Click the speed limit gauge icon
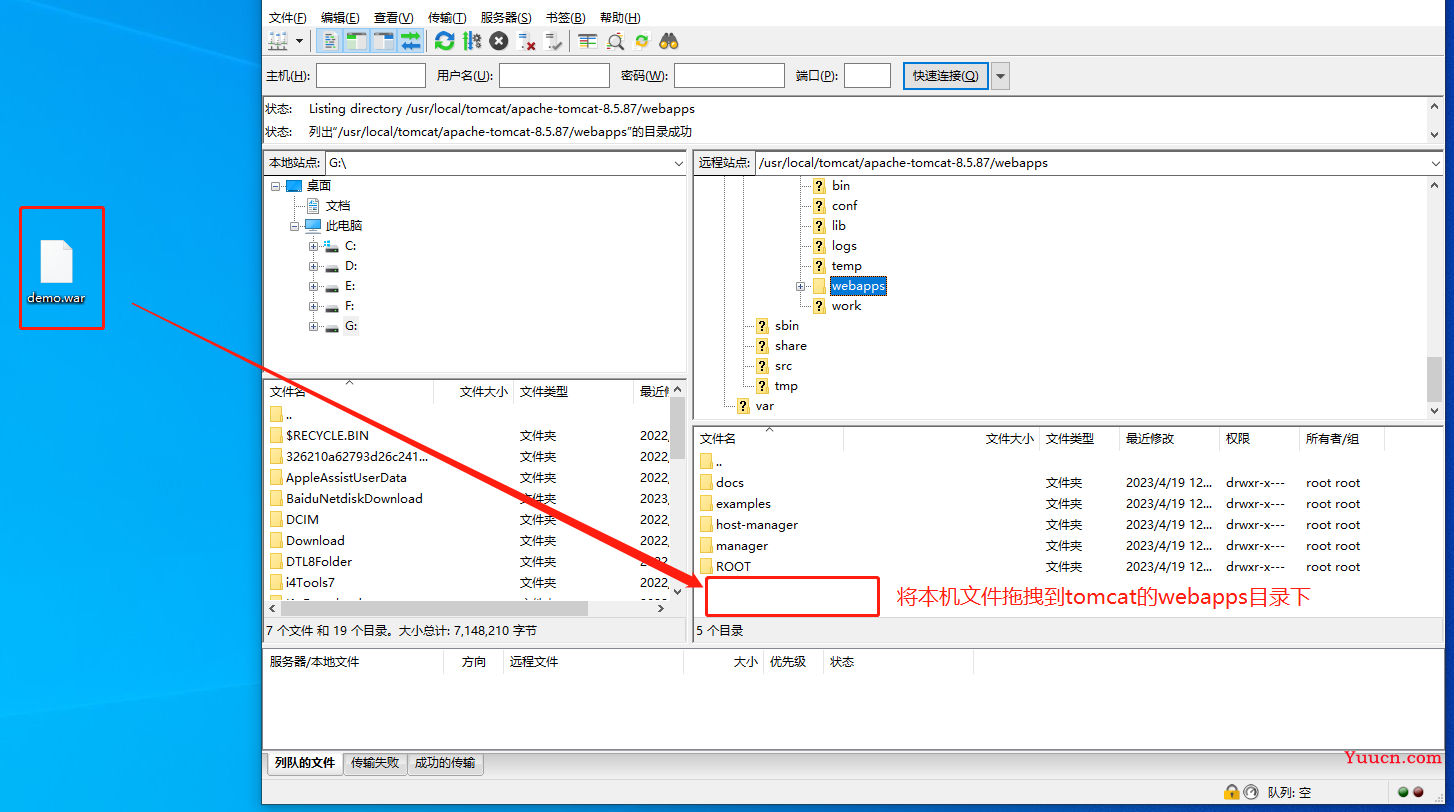The width and height of the screenshot is (1454, 812). [x=1251, y=792]
